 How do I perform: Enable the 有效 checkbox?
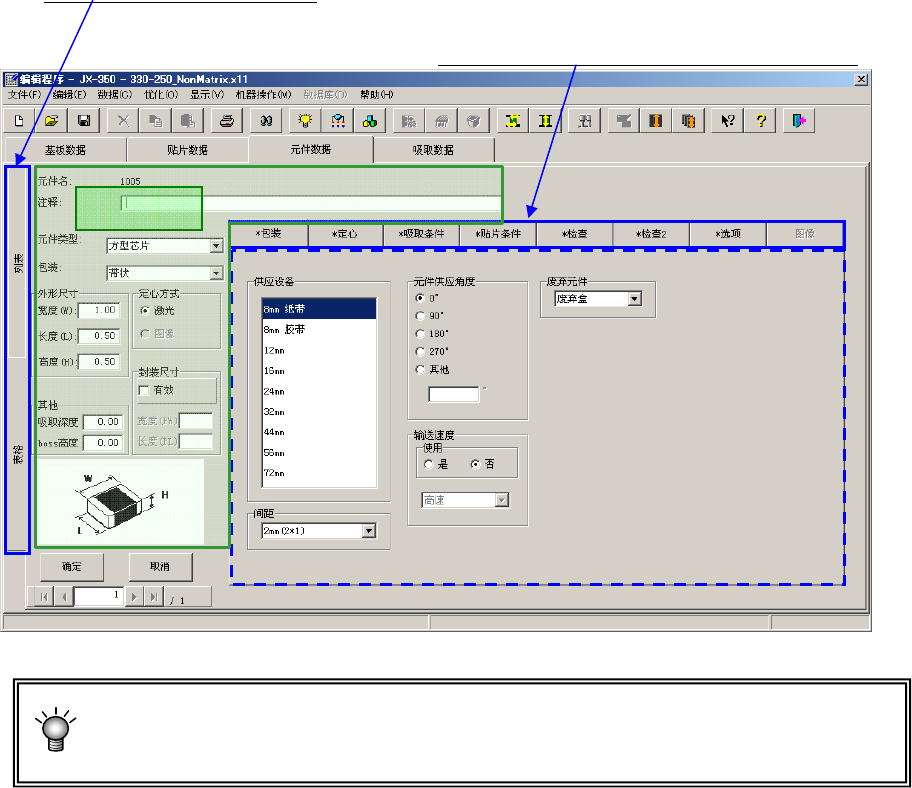pyautogui.click(x=143, y=390)
